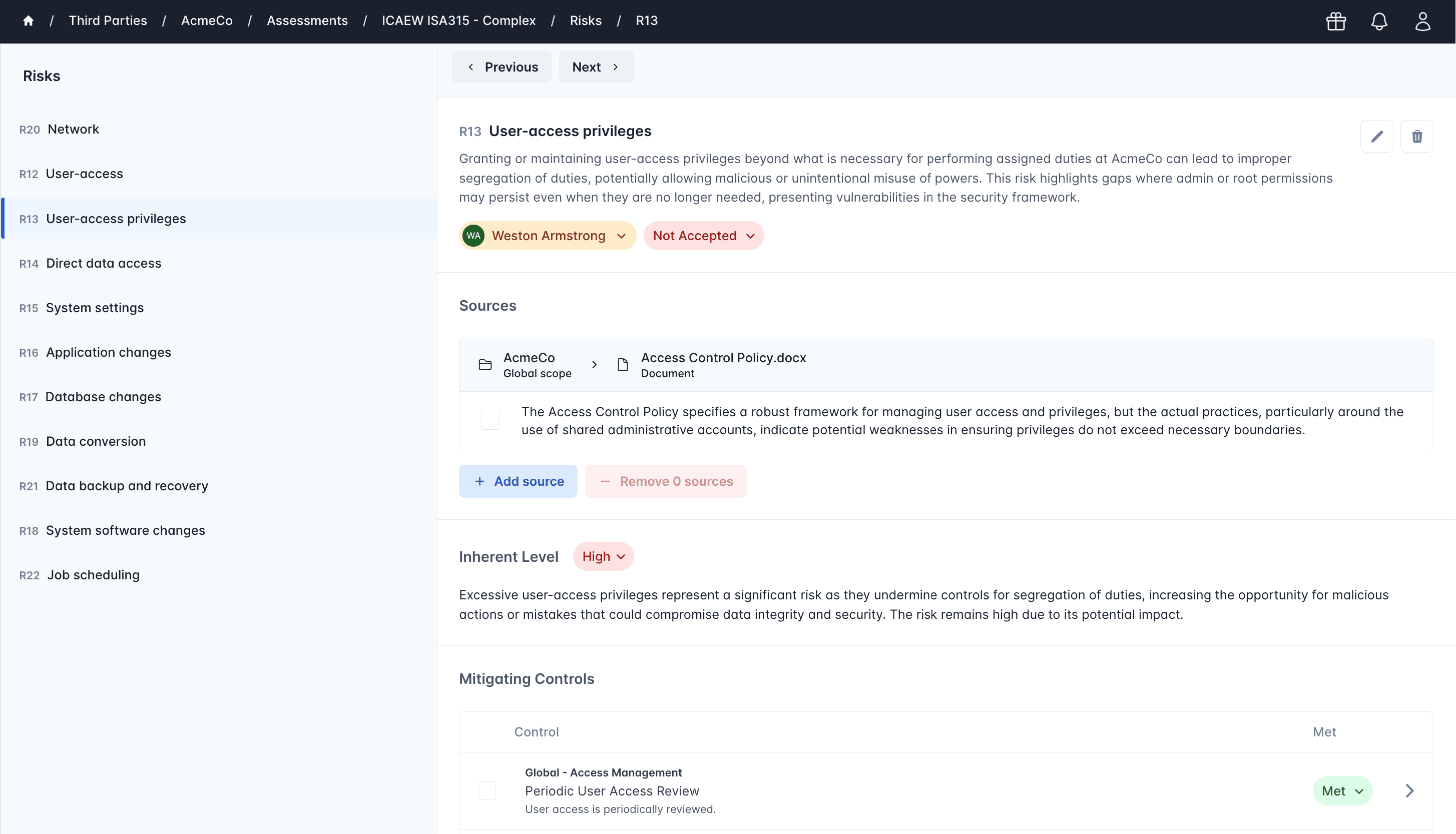
Task: Click the AcmeCo folder icon in Sources
Action: click(485, 365)
